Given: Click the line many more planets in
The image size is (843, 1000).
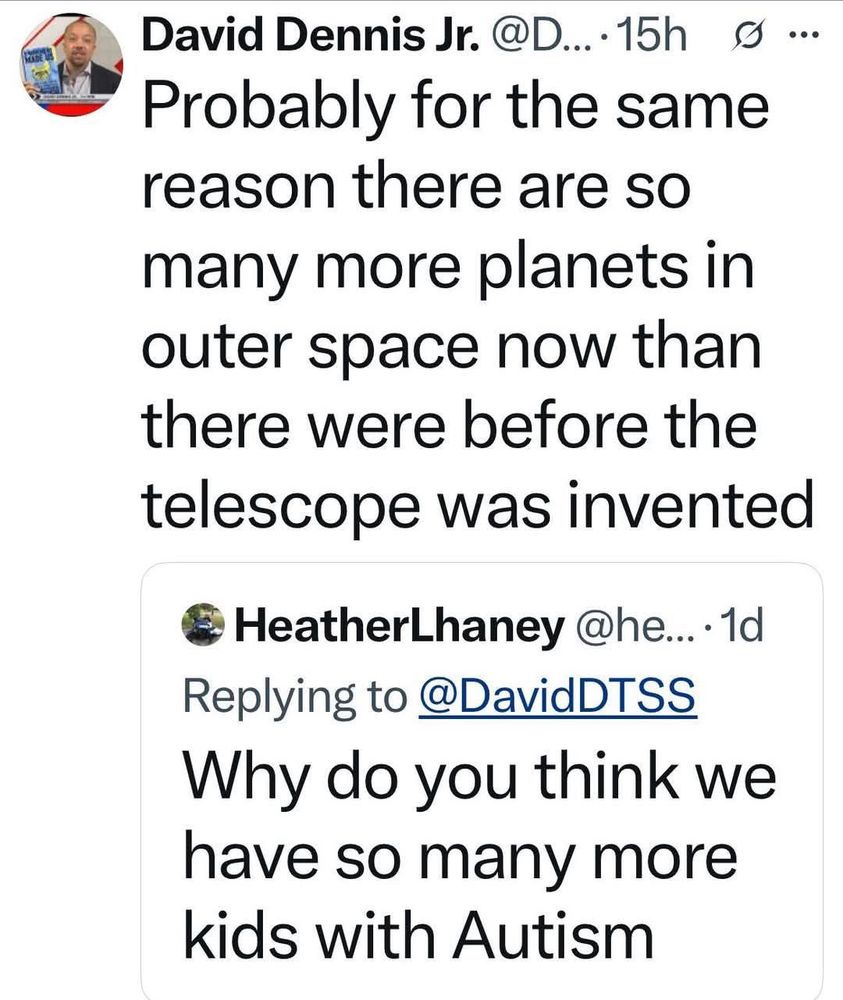Looking at the screenshot, I should pos(448,267).
